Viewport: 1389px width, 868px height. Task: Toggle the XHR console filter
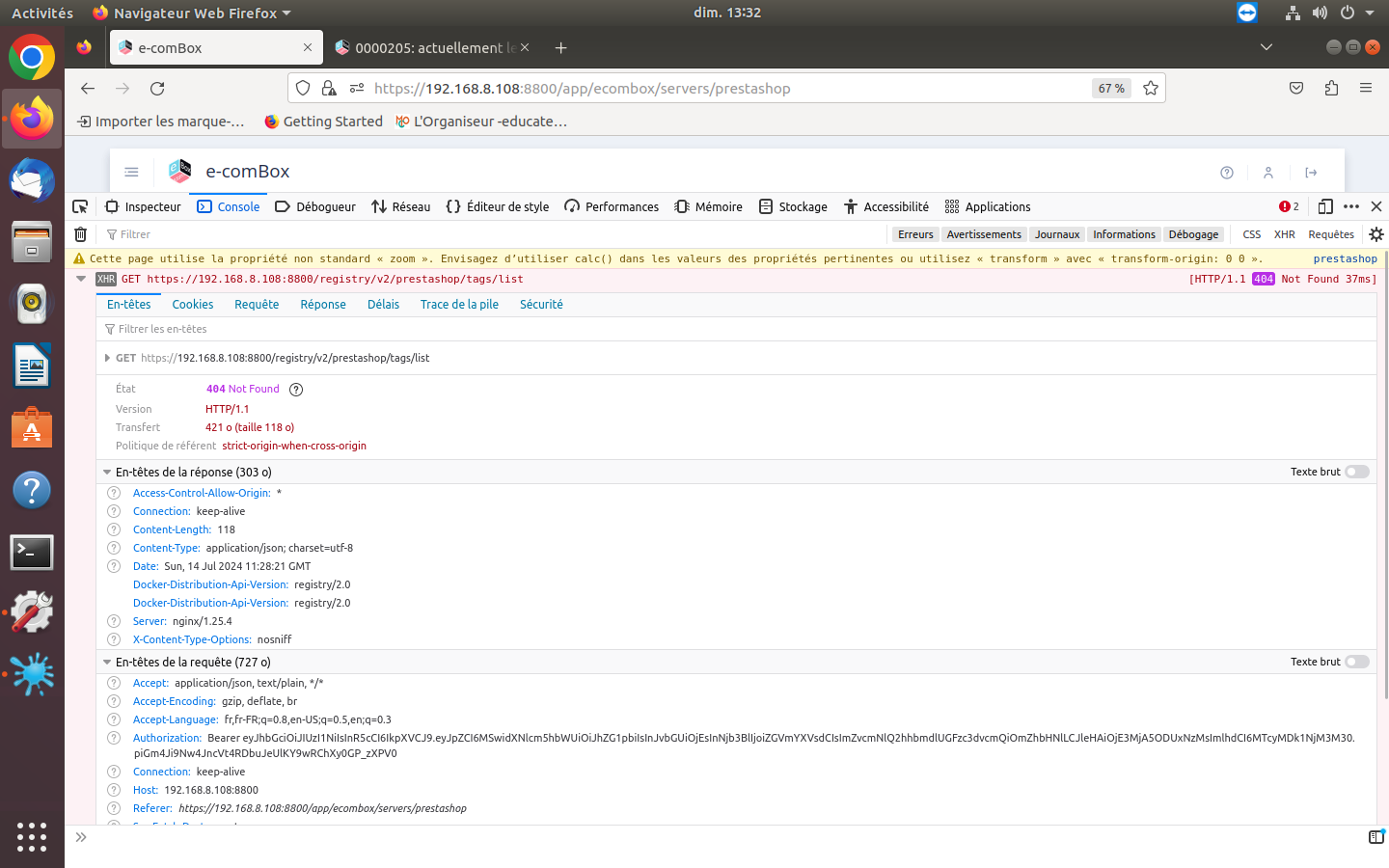pos(1285,234)
